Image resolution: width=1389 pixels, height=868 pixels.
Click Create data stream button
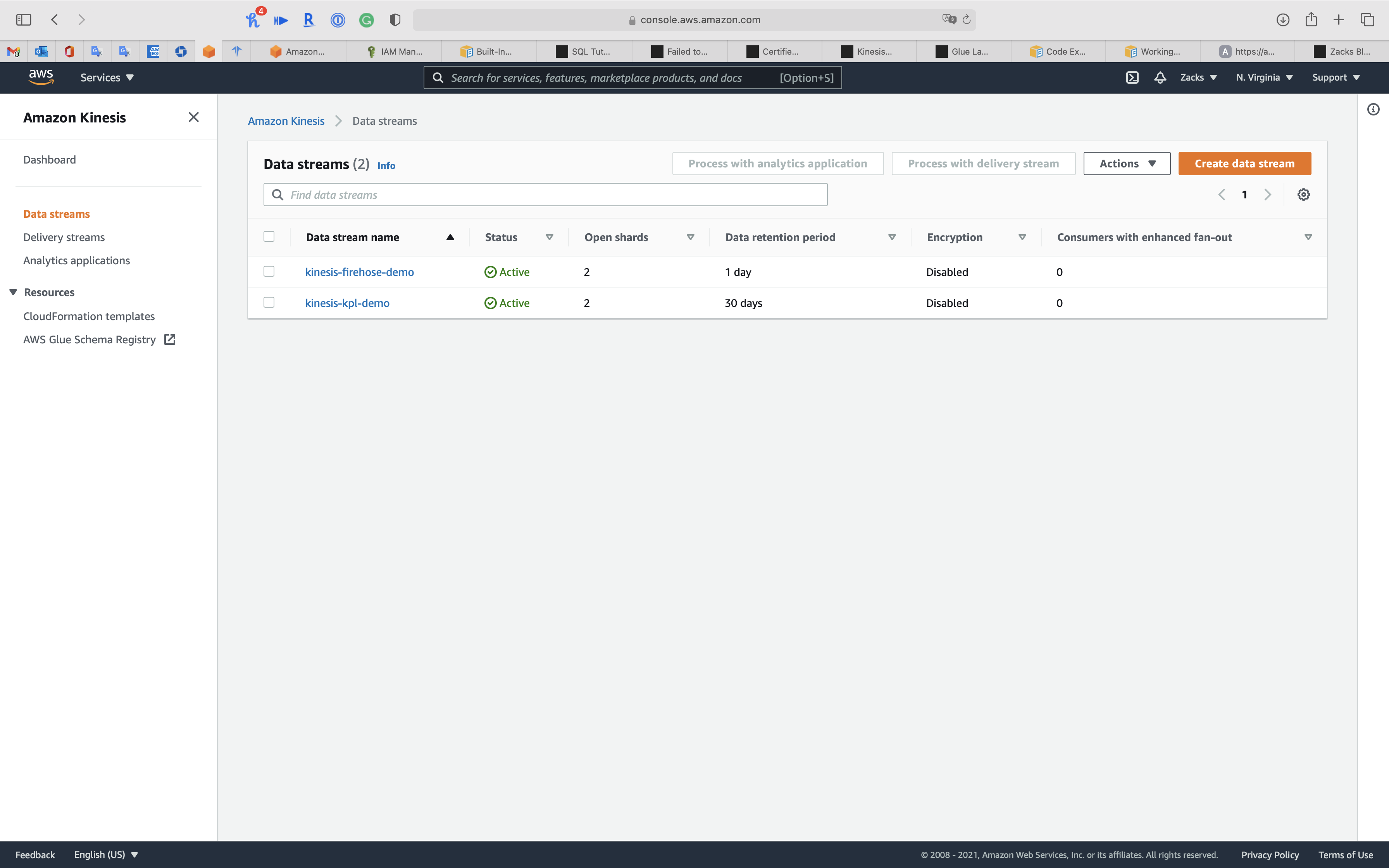click(1244, 164)
